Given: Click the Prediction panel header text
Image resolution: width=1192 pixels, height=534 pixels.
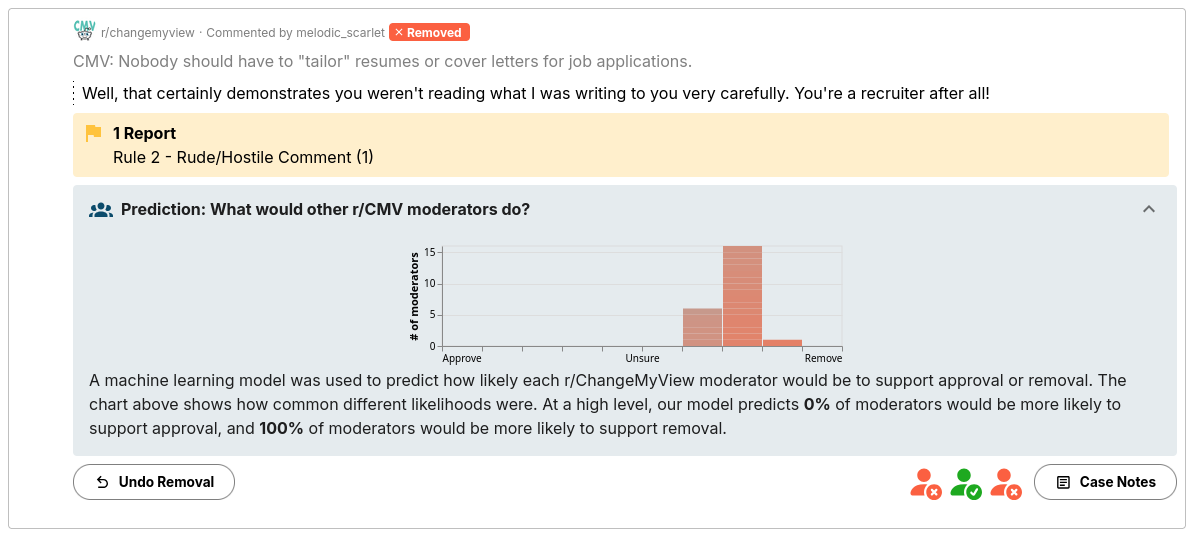Looking at the screenshot, I should pyautogui.click(x=325, y=209).
